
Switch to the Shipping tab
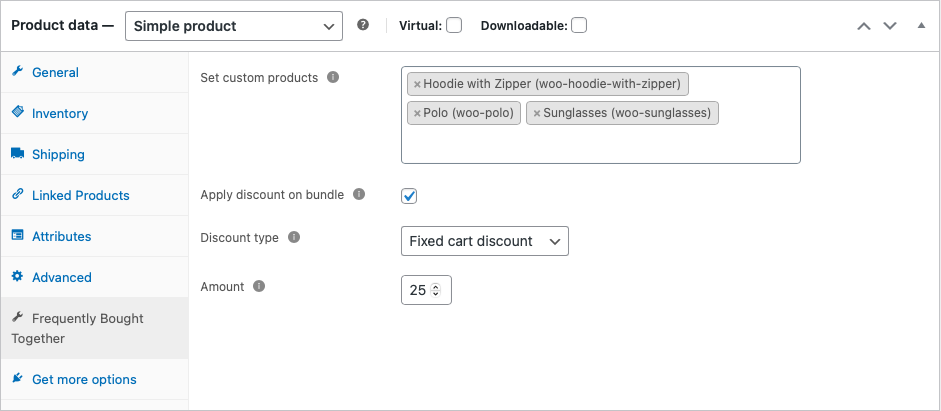click(95, 154)
